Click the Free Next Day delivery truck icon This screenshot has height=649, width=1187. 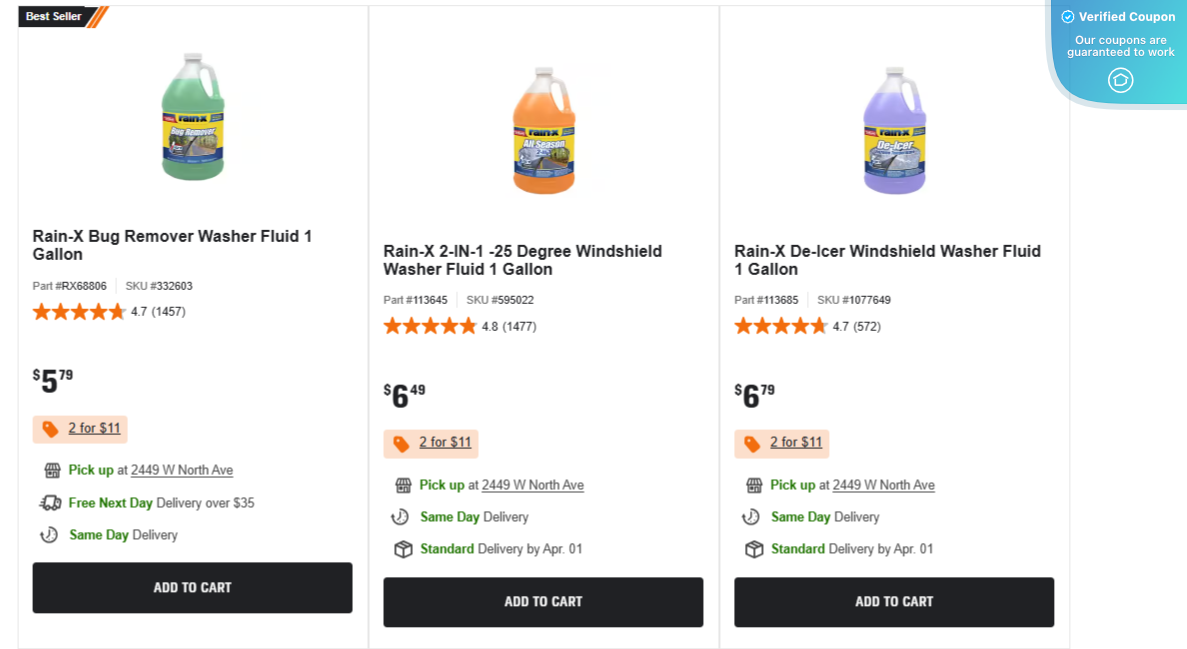click(x=51, y=503)
